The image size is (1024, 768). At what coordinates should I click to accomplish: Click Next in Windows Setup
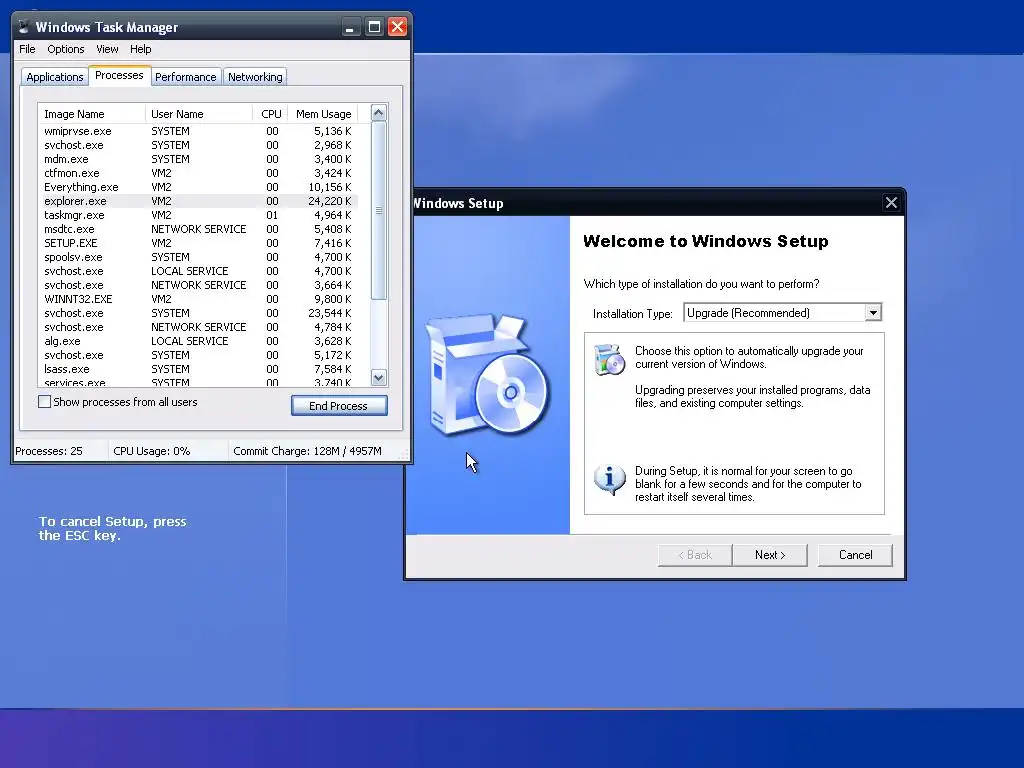pyautogui.click(x=769, y=555)
